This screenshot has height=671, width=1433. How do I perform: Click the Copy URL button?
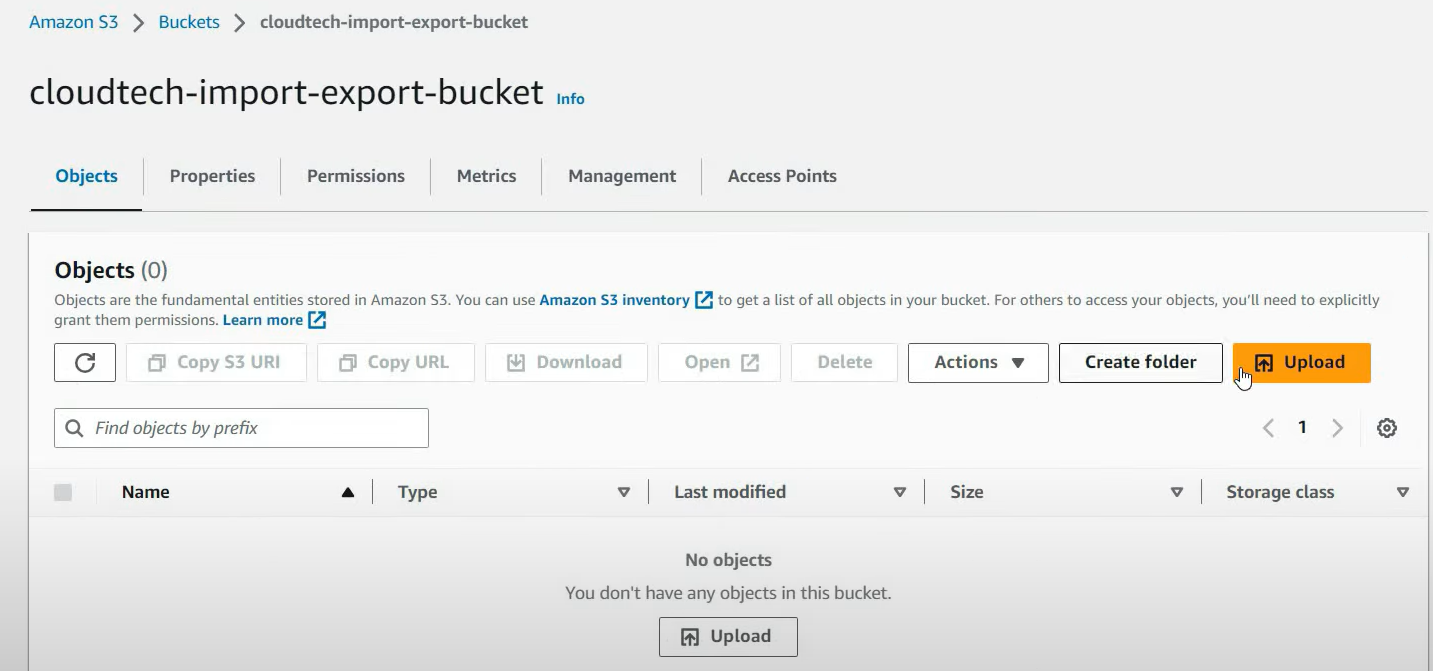tap(395, 363)
